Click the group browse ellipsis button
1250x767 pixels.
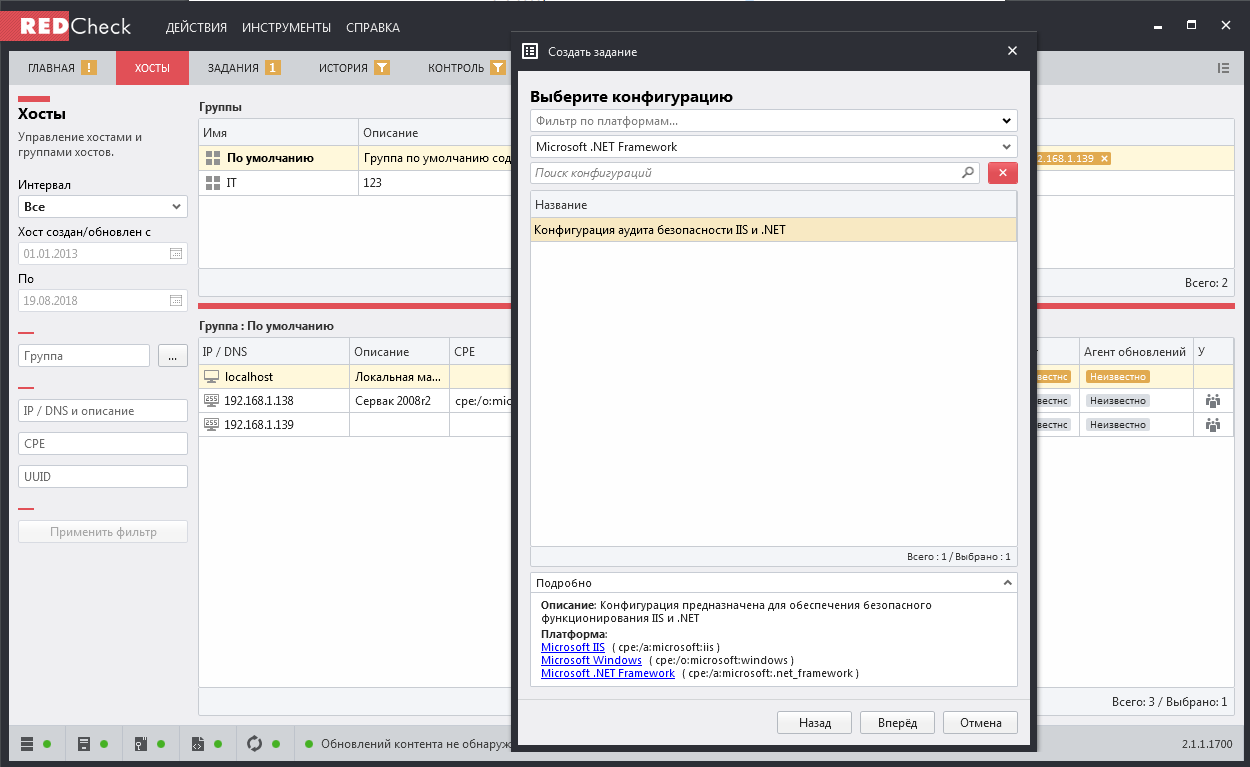[172, 356]
